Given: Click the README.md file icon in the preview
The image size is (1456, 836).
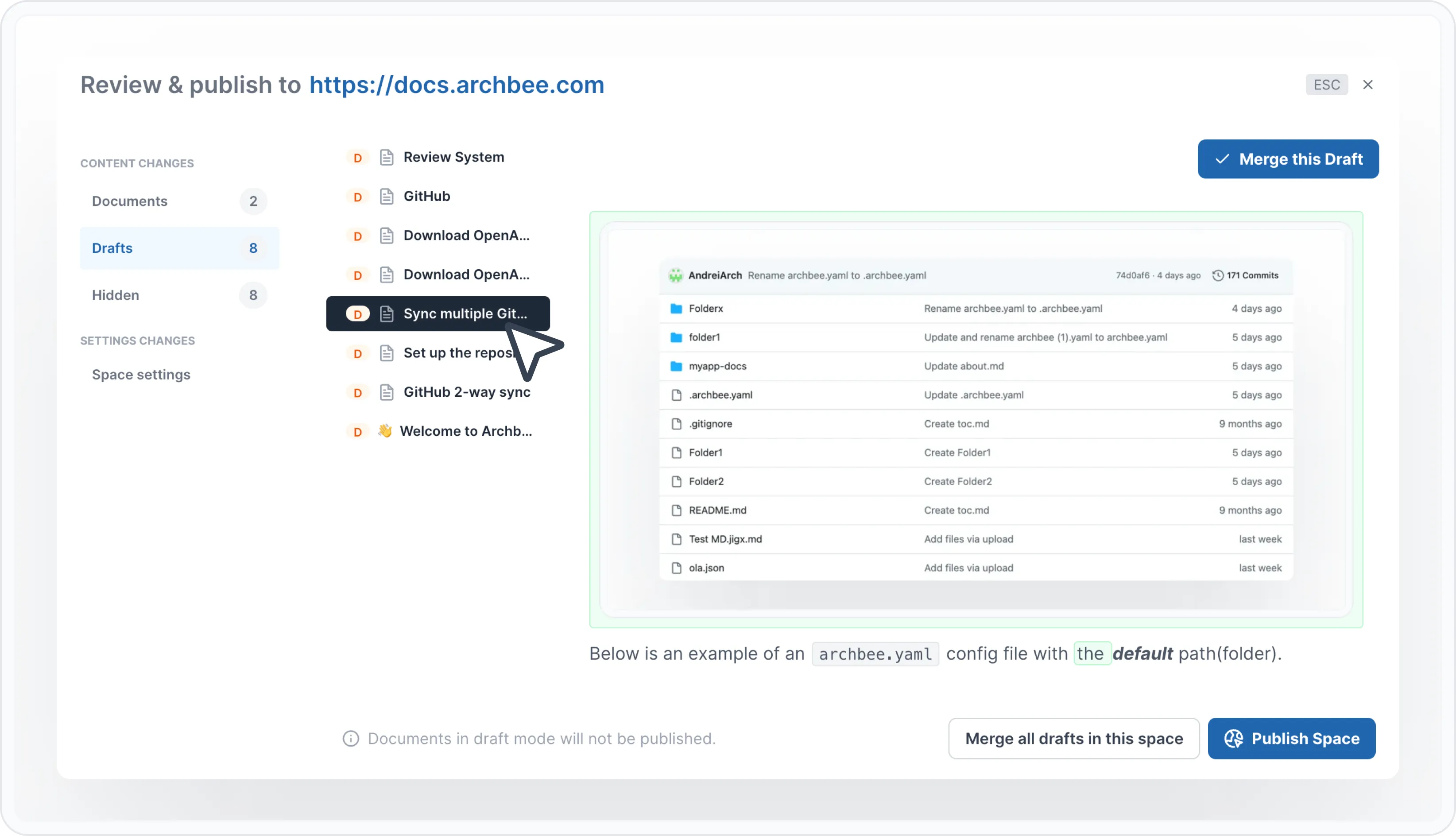Looking at the screenshot, I should tap(676, 510).
